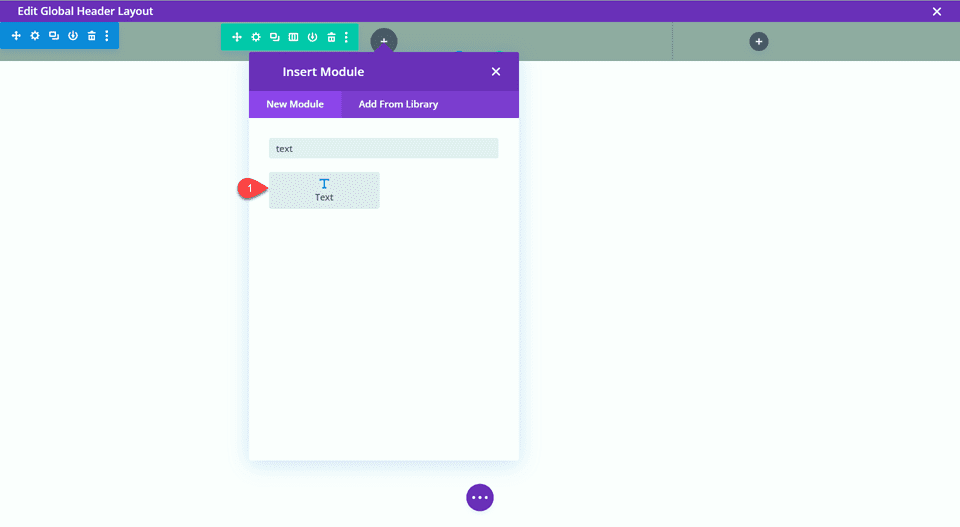Expand more options dots in green toolbar
Image resolution: width=960 pixels, height=527 pixels.
pos(347,37)
